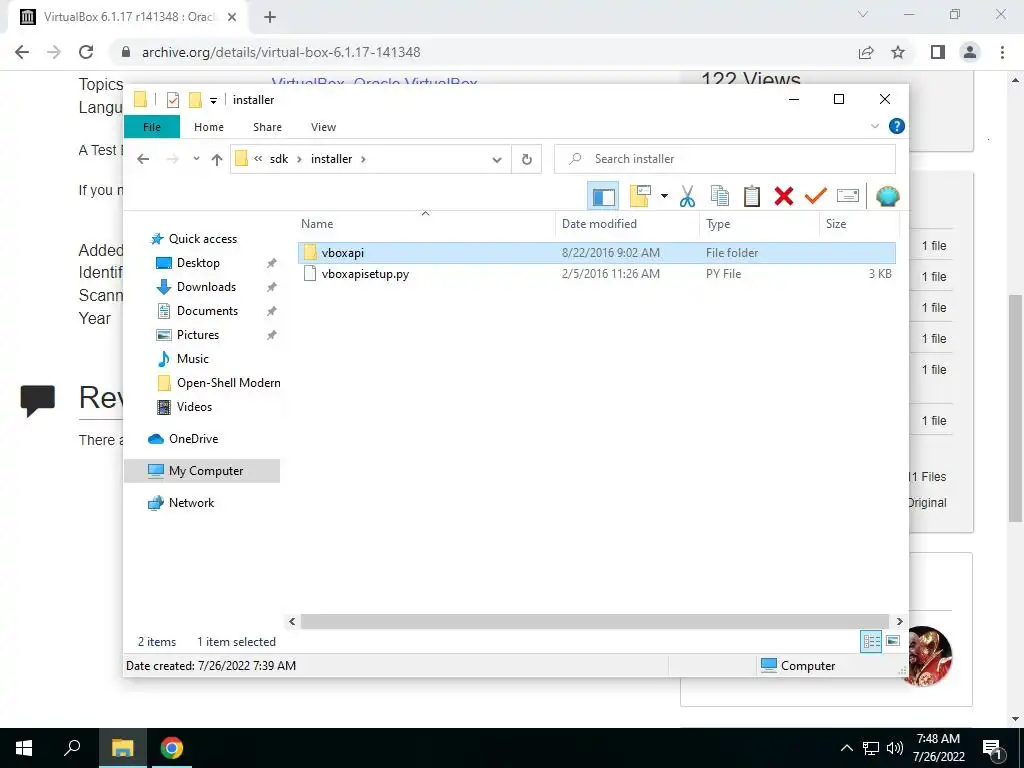Screen dimensions: 1024x768
Task: Click the Paste clipboard icon
Action: pos(752,196)
